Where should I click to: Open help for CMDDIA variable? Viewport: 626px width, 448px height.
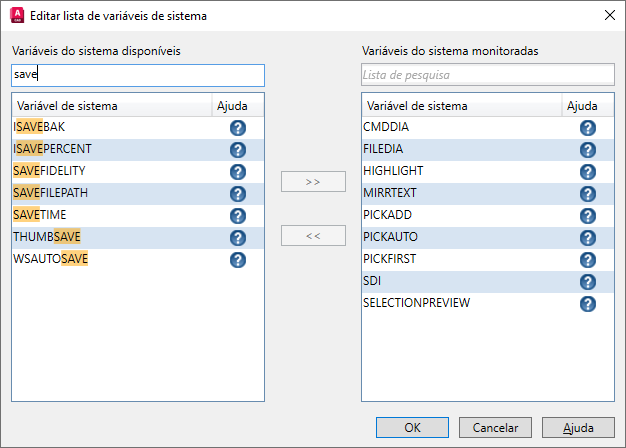[x=588, y=128]
